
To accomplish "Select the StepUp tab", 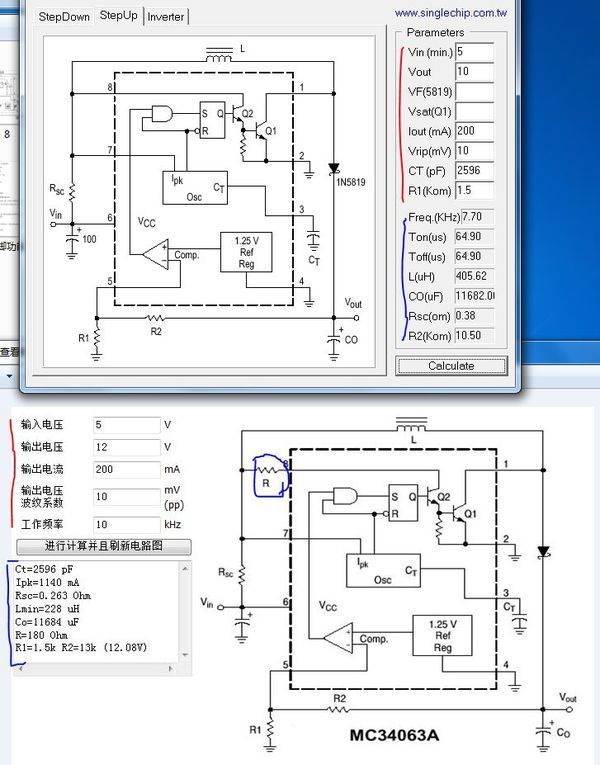I will point(119,16).
